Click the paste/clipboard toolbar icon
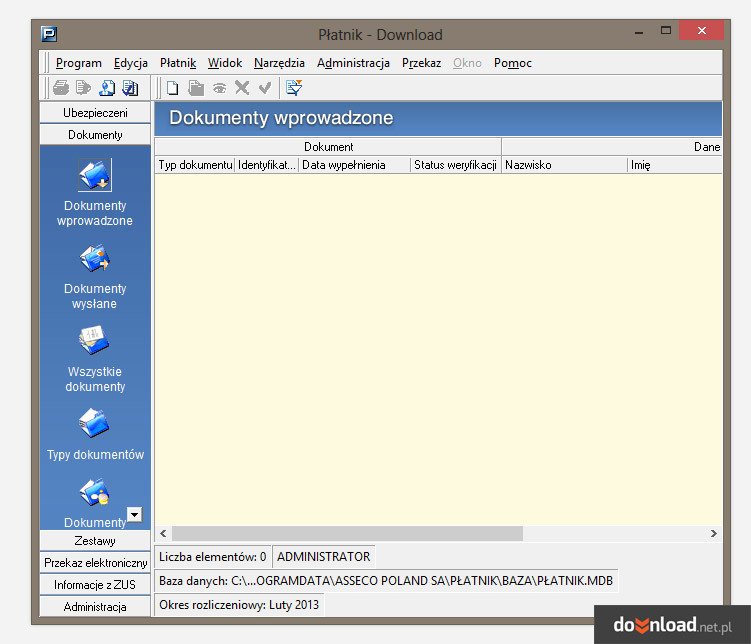The width and height of the screenshot is (751, 644). [196, 88]
